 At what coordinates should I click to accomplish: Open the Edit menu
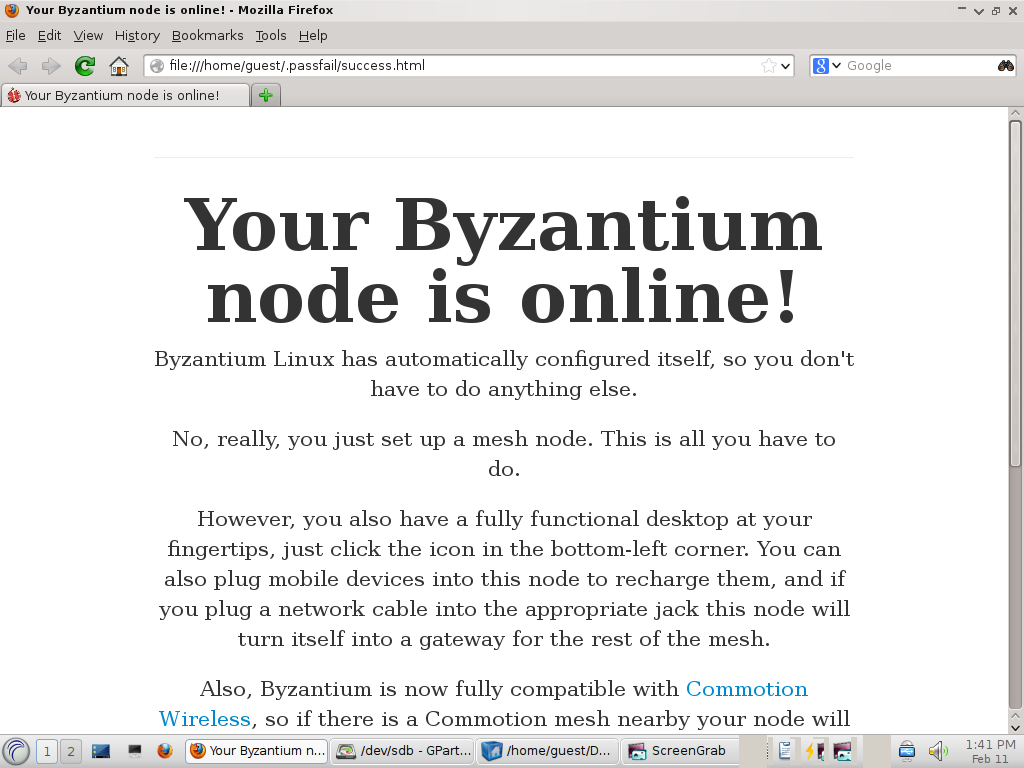pos(49,35)
